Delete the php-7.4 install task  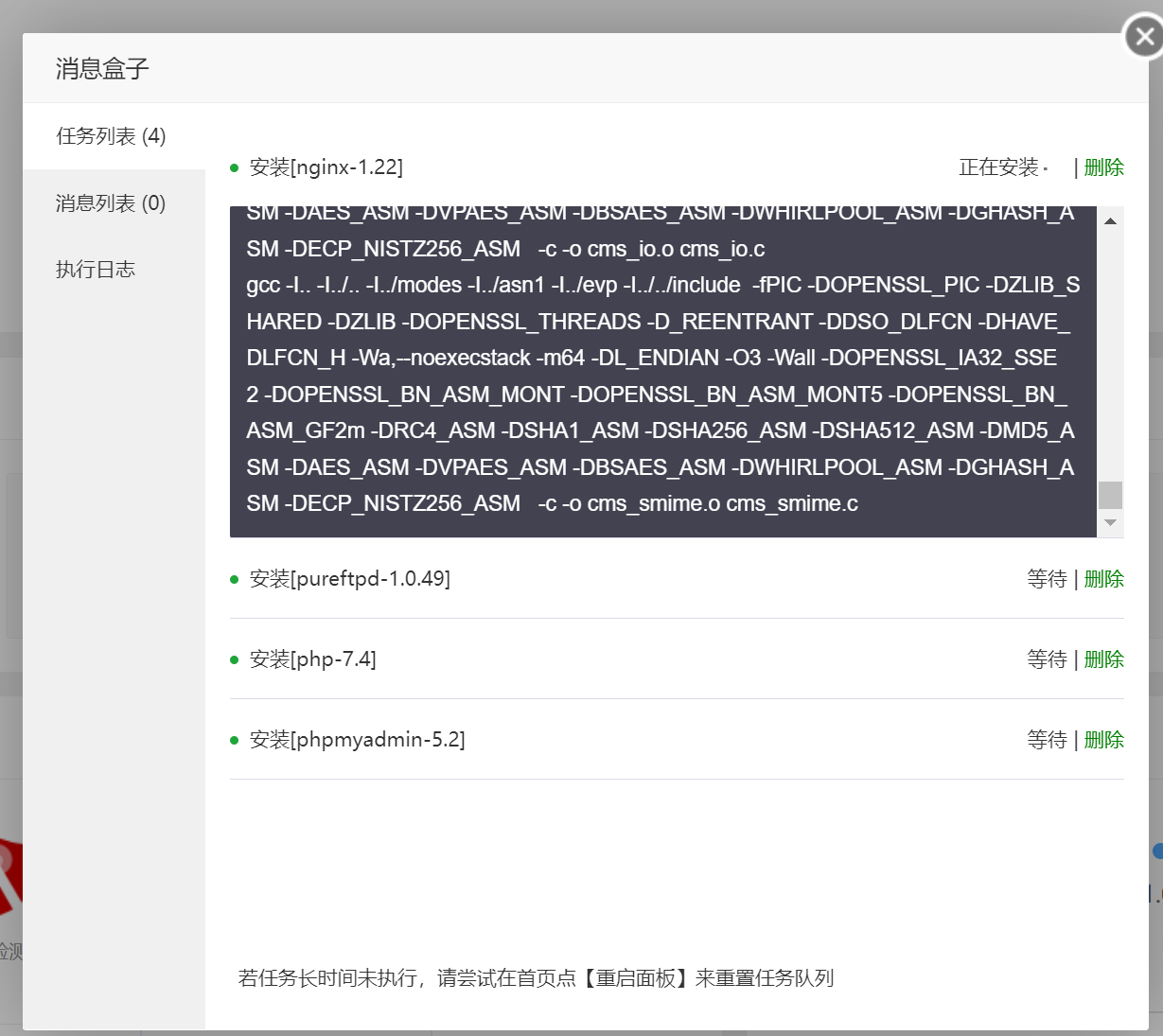(1103, 658)
